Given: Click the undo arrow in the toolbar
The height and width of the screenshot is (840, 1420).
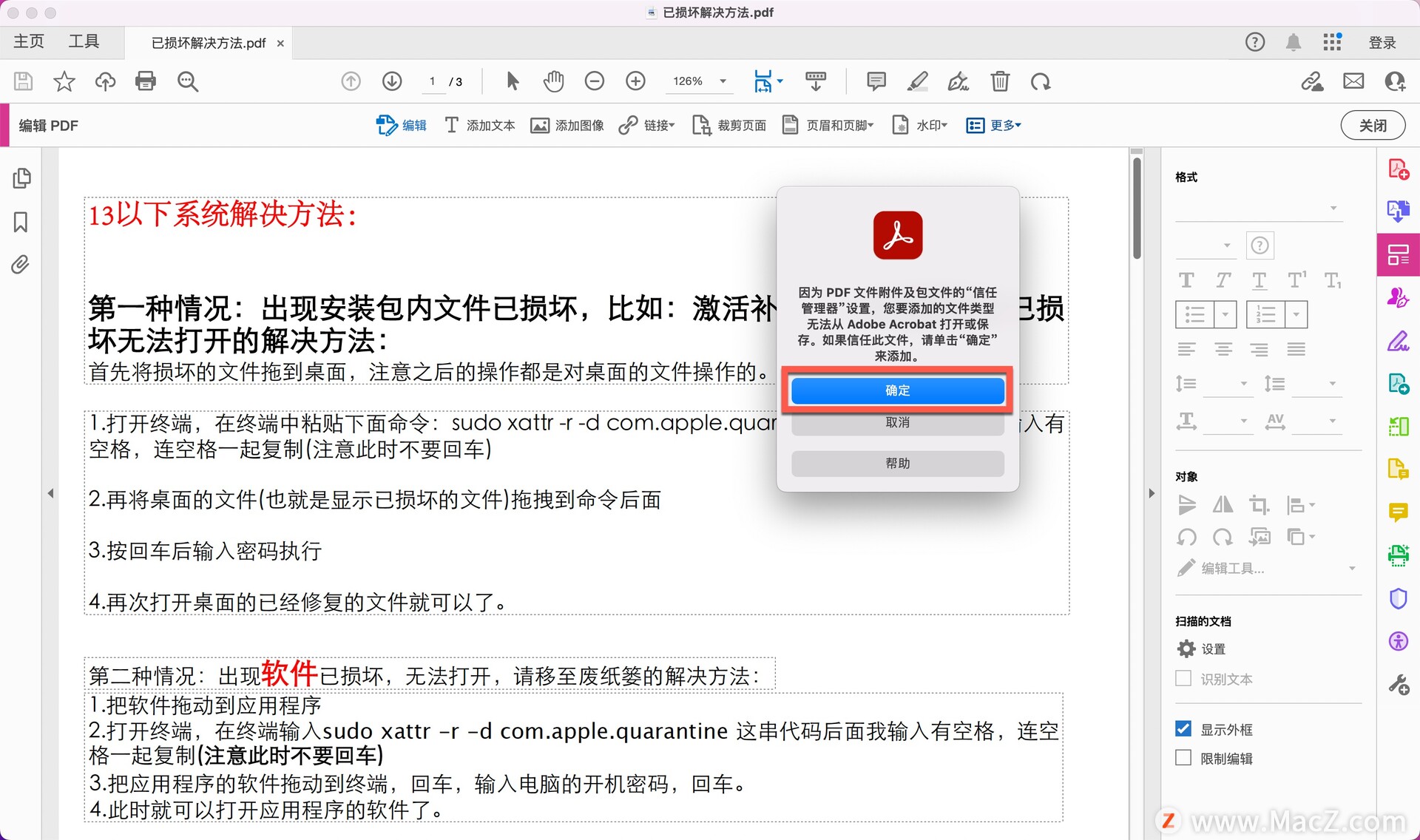Looking at the screenshot, I should point(1041,81).
